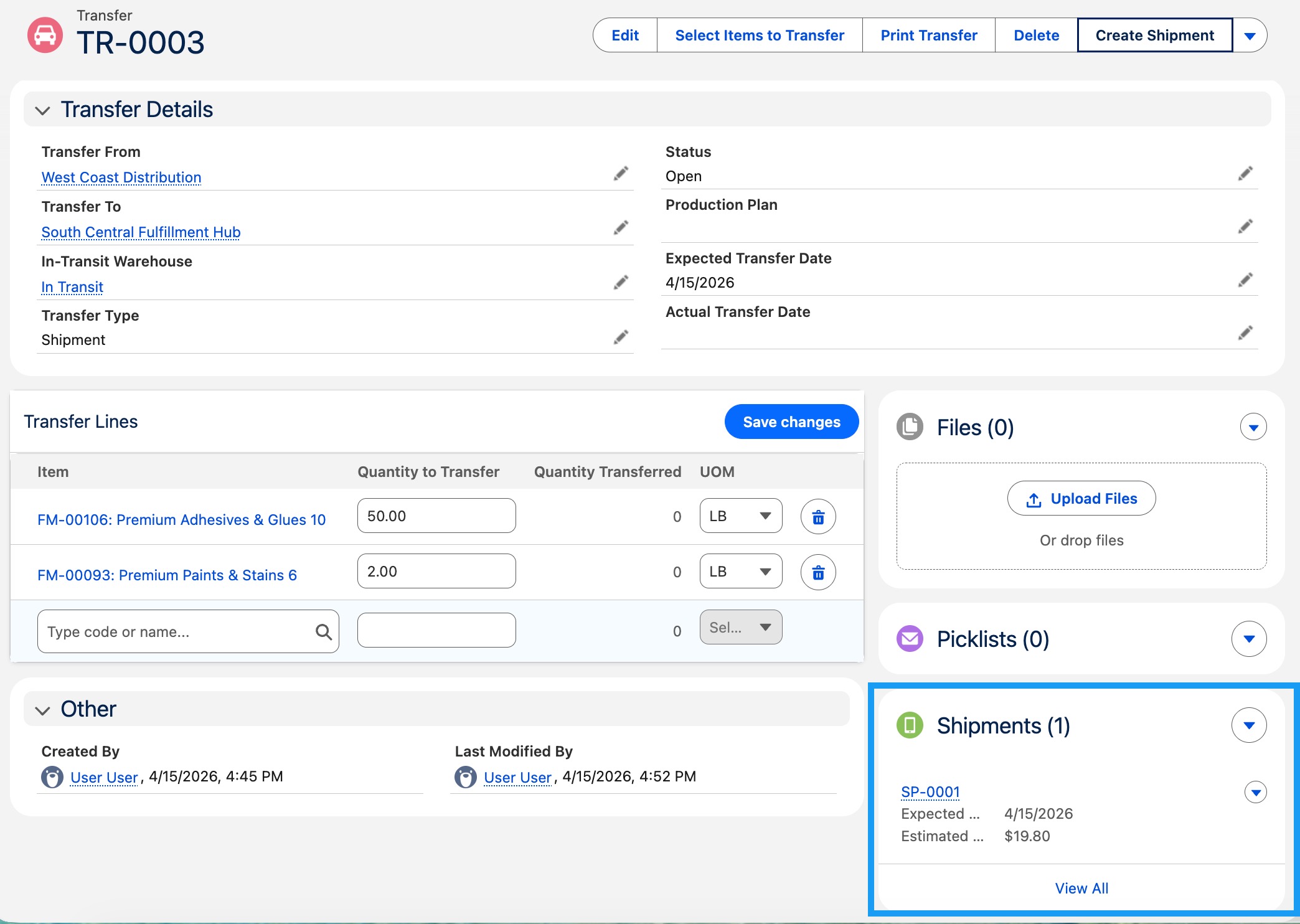Open West Coast Distribution link
1300x924 pixels.
121,177
